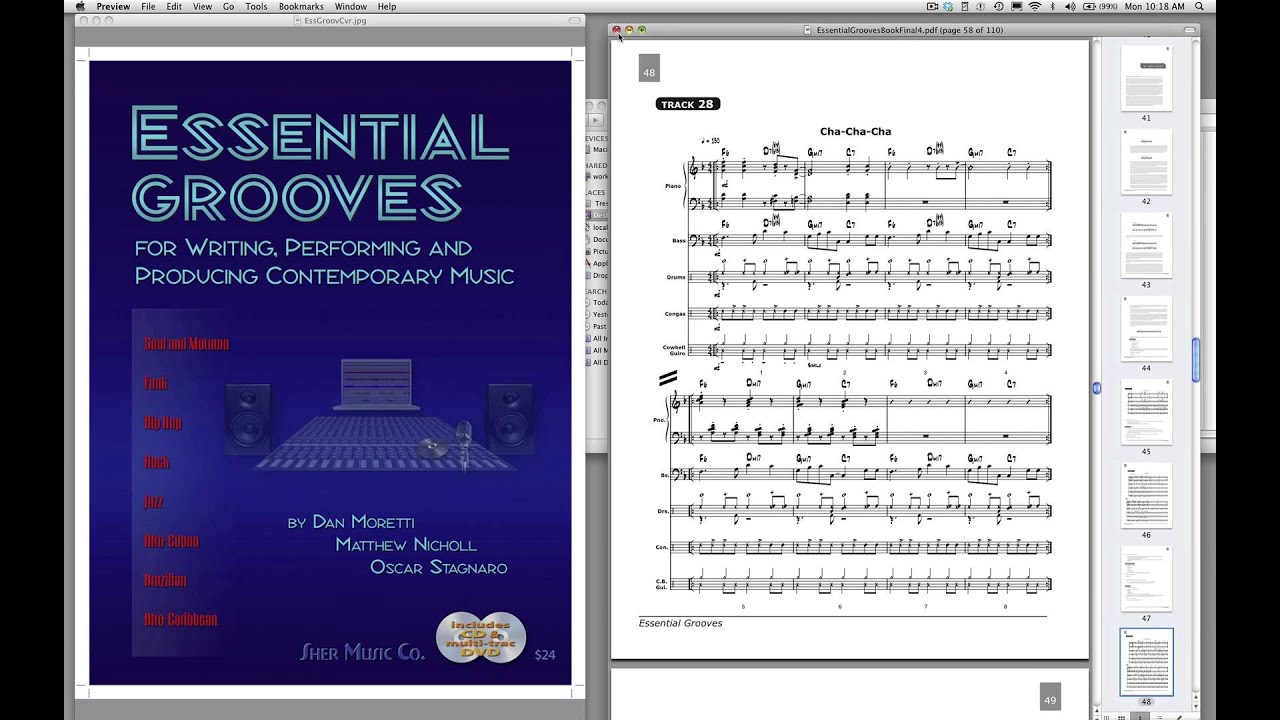Open the Bluetooth status menu
Screen dimensions: 1280x720
tap(1053, 6)
